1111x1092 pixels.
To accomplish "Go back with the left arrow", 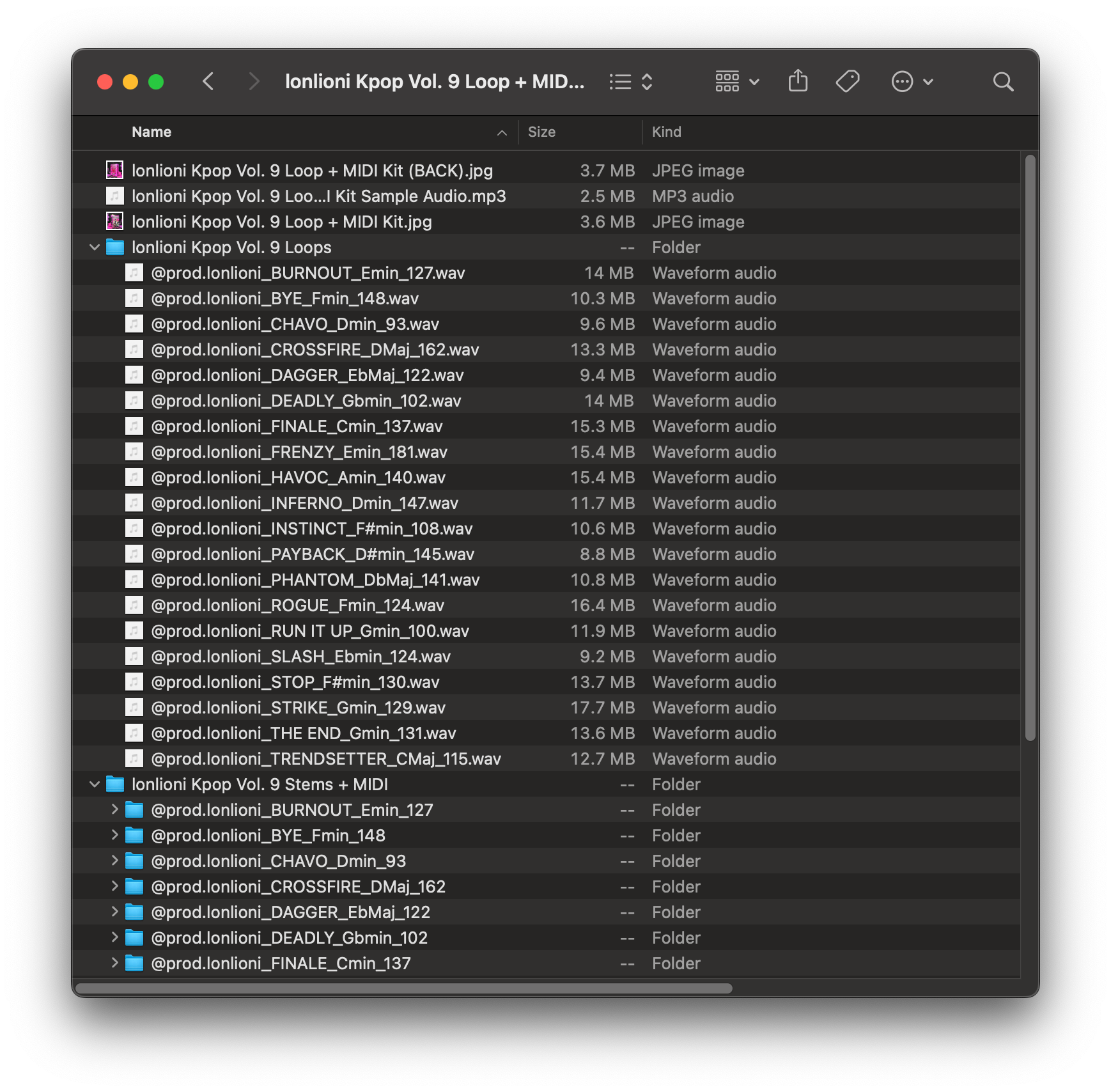I will coord(208,81).
